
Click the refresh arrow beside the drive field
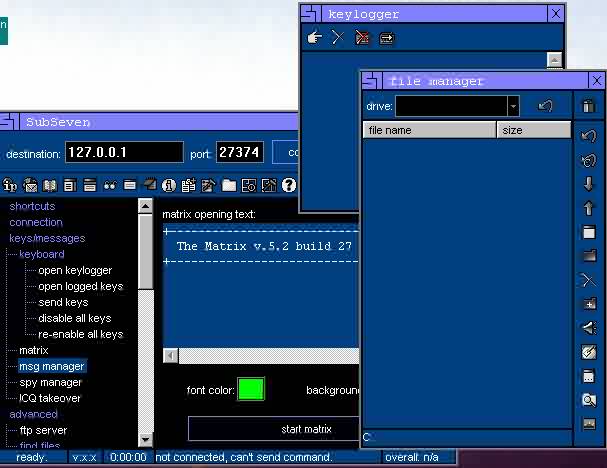click(545, 105)
